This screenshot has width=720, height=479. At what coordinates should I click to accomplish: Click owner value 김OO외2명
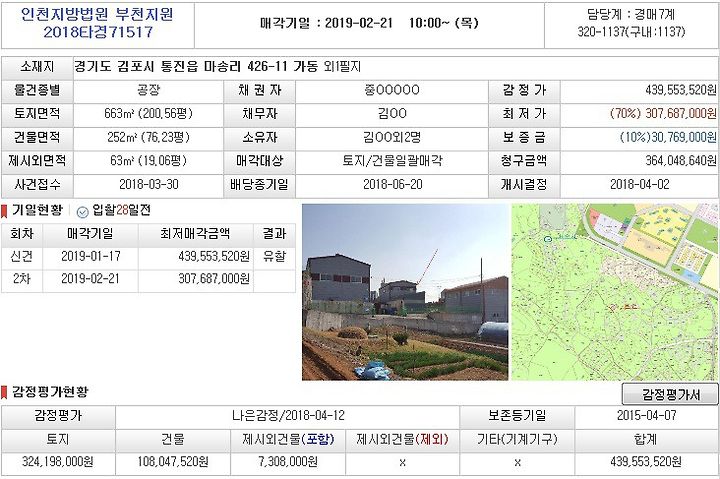[x=392, y=137]
